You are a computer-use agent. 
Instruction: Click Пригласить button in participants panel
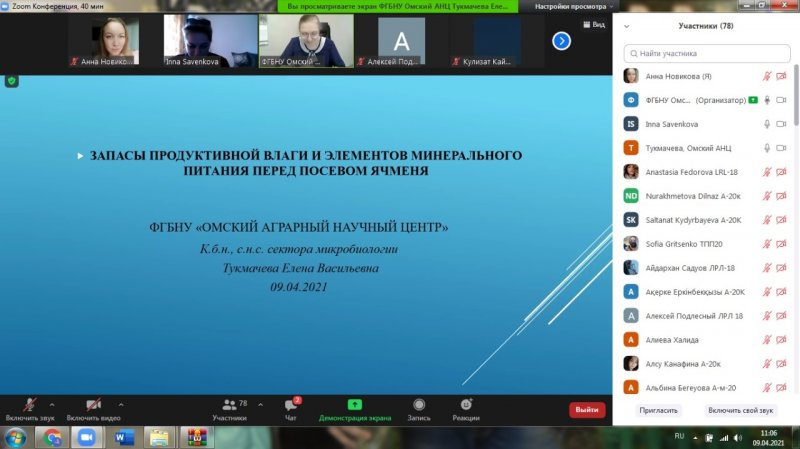click(658, 410)
